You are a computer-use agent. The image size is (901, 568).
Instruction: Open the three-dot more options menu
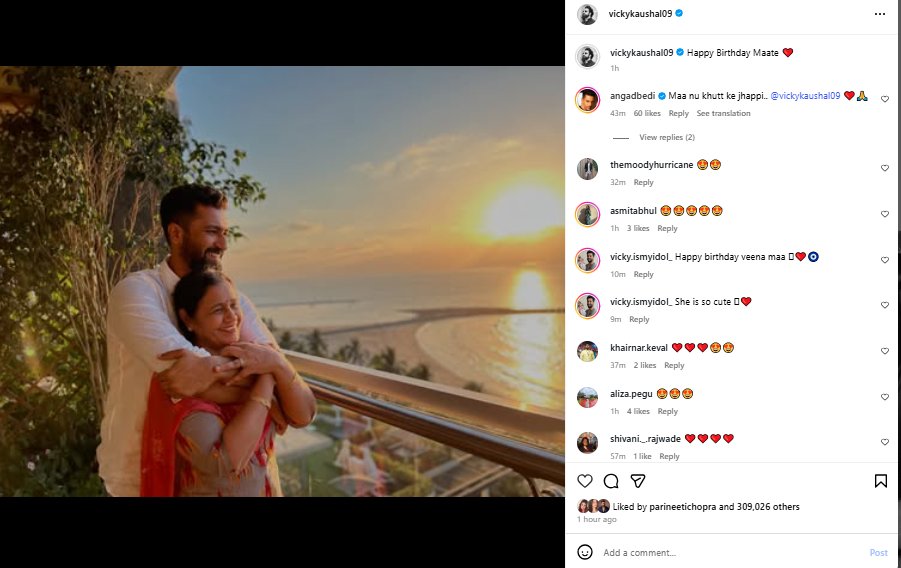tap(879, 14)
